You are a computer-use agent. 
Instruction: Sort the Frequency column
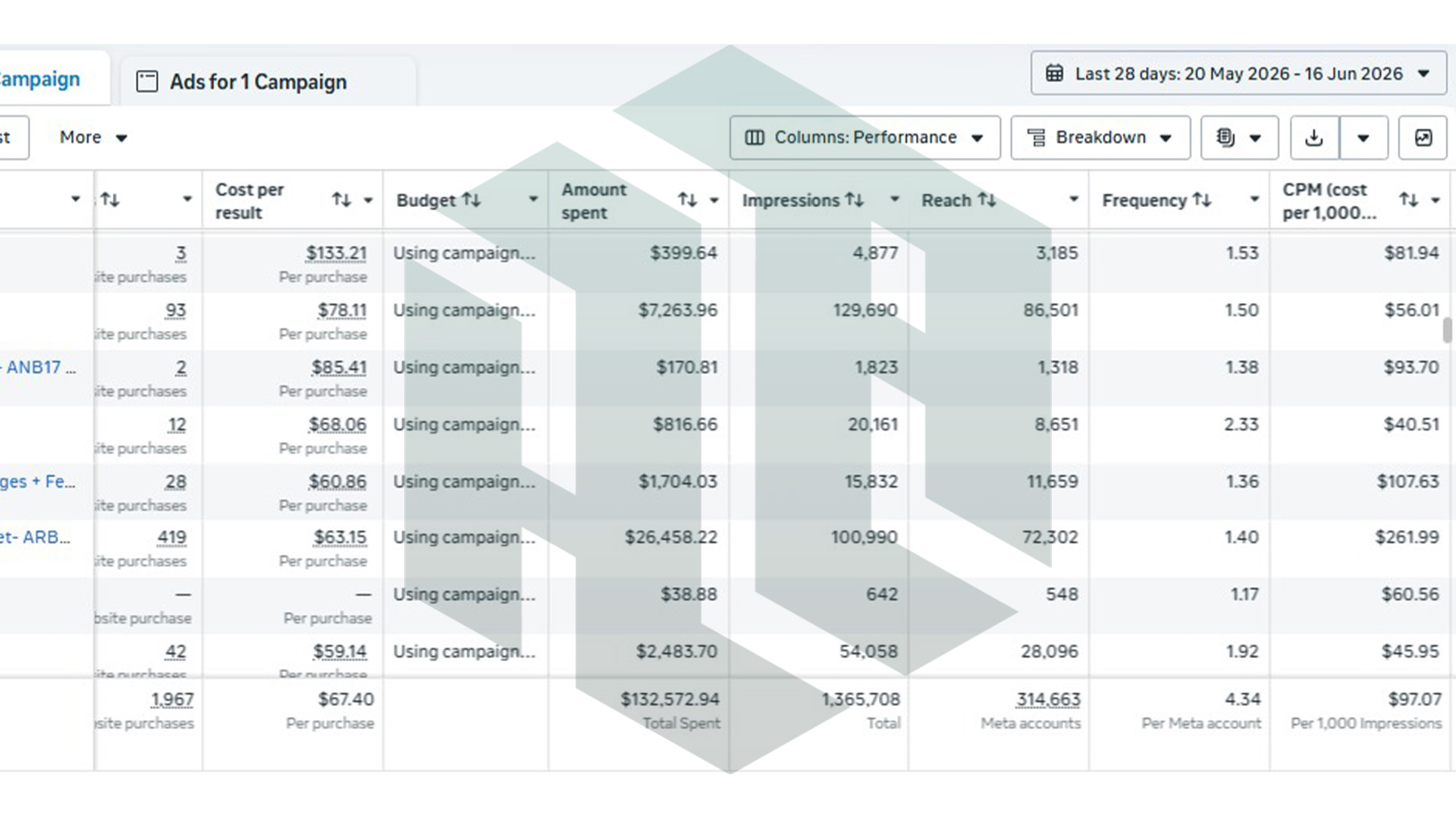(x=1201, y=199)
